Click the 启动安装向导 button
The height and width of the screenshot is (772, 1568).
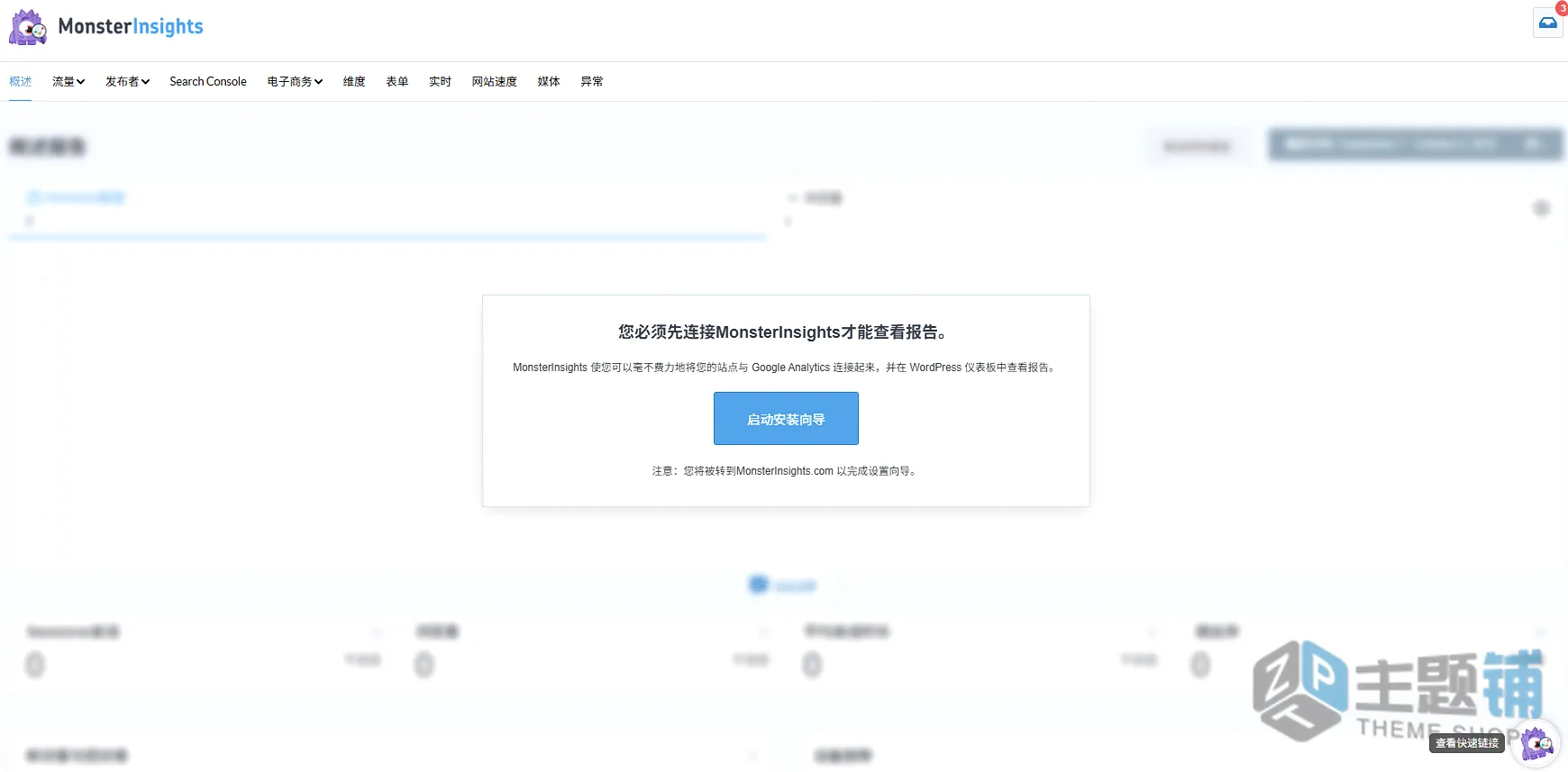pos(786,419)
